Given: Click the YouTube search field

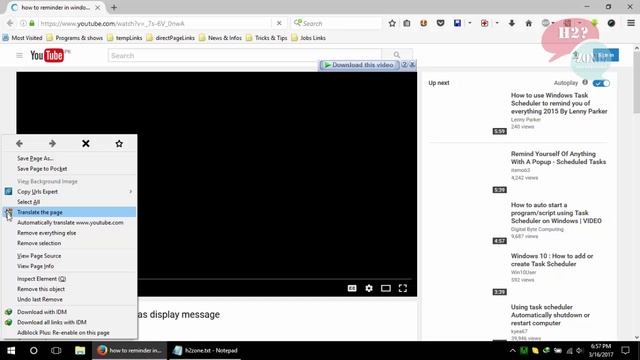Looking at the screenshot, I should pos(244,55).
